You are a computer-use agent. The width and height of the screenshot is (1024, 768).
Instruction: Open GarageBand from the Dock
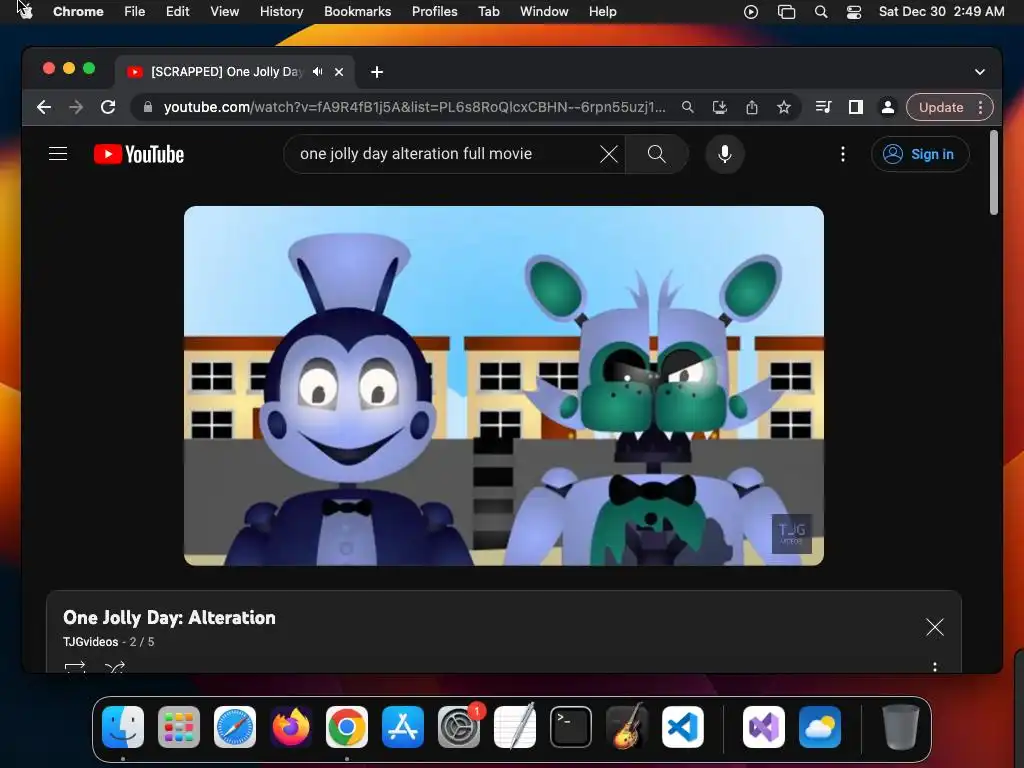point(627,727)
